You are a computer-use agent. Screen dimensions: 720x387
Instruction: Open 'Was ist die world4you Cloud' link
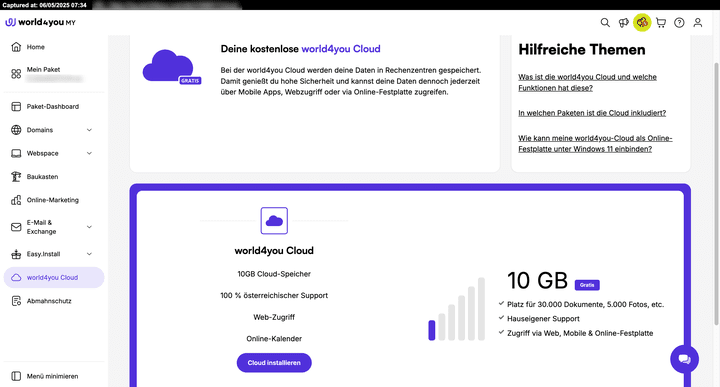click(x=587, y=82)
